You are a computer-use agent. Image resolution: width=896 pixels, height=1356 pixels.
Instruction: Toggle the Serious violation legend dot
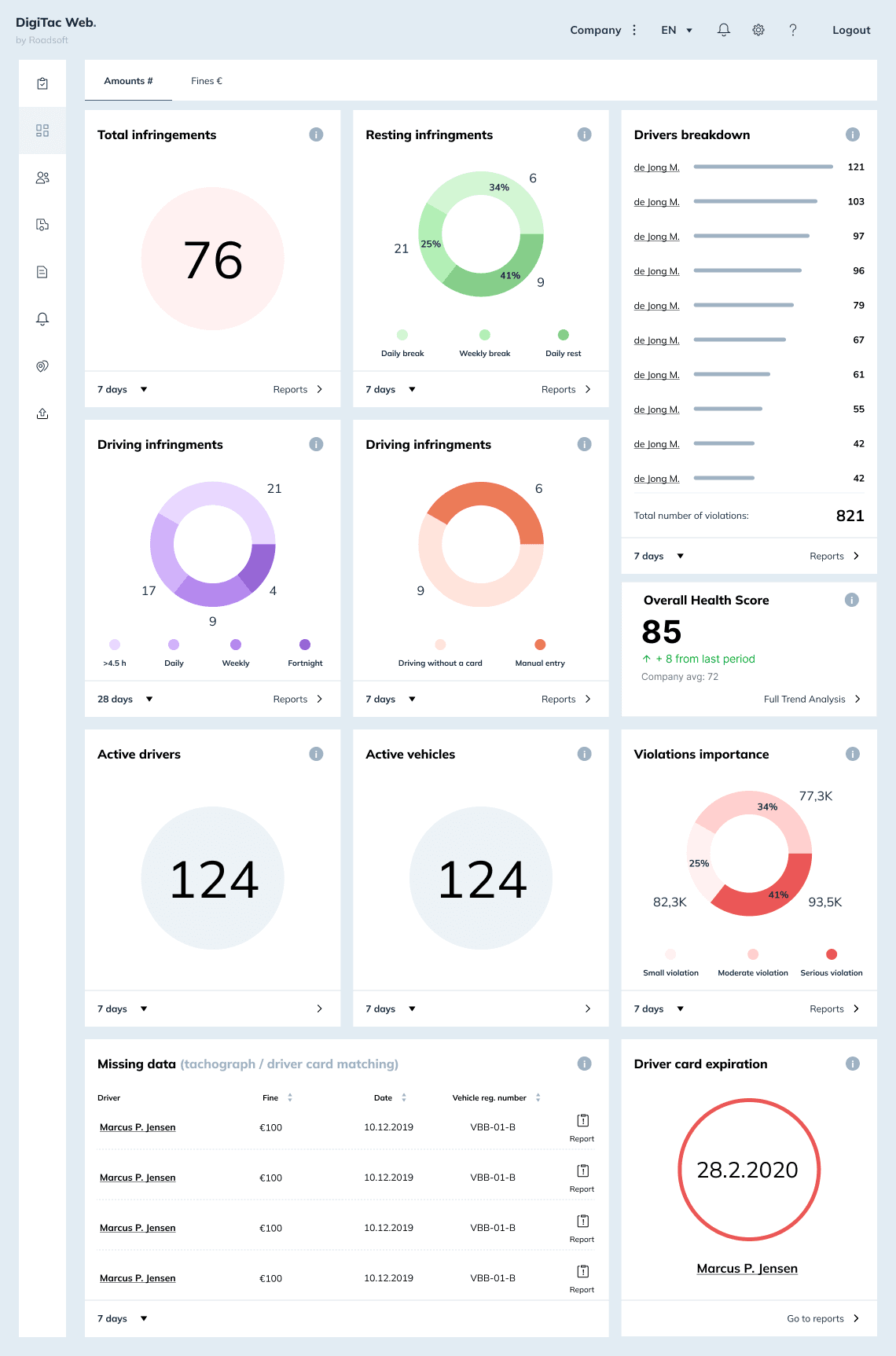pos(832,954)
